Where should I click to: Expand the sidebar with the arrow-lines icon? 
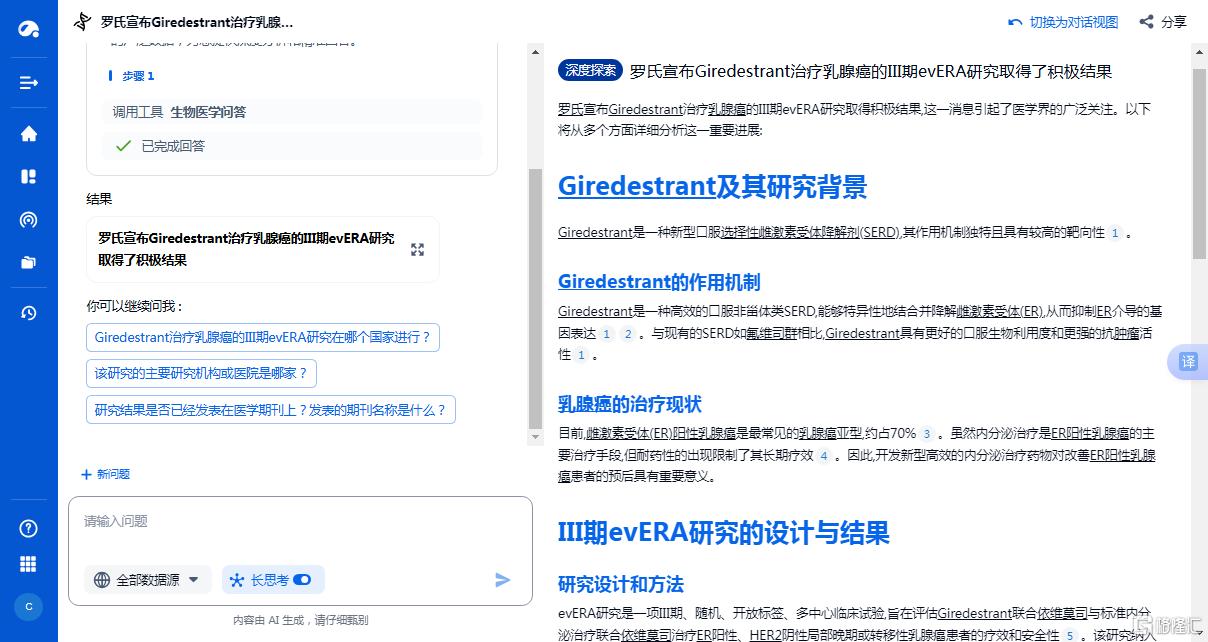point(28,82)
